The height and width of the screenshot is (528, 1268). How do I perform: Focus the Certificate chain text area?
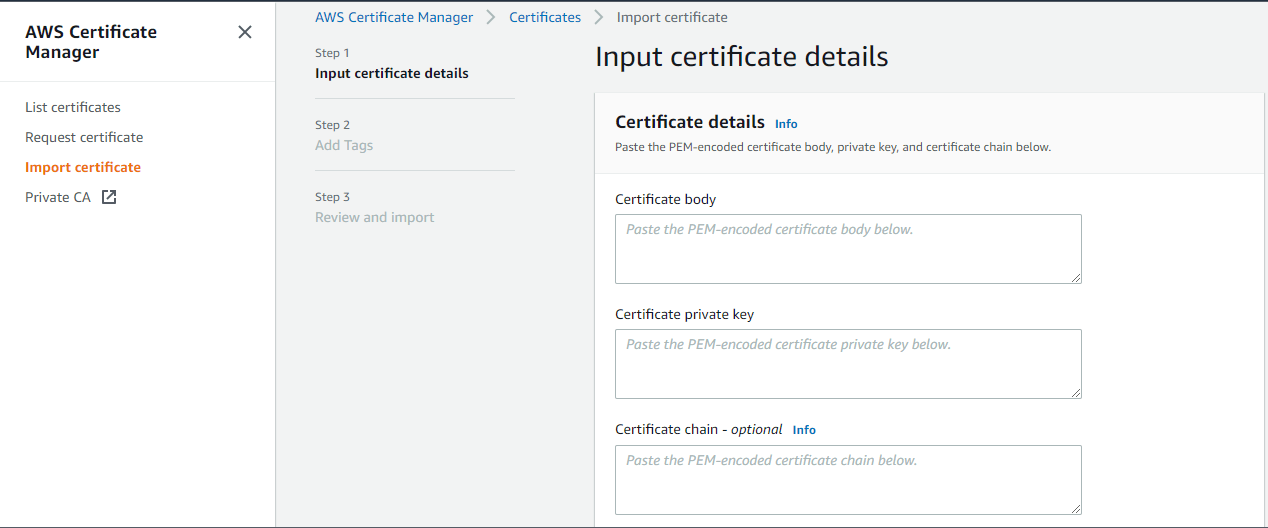(848, 480)
